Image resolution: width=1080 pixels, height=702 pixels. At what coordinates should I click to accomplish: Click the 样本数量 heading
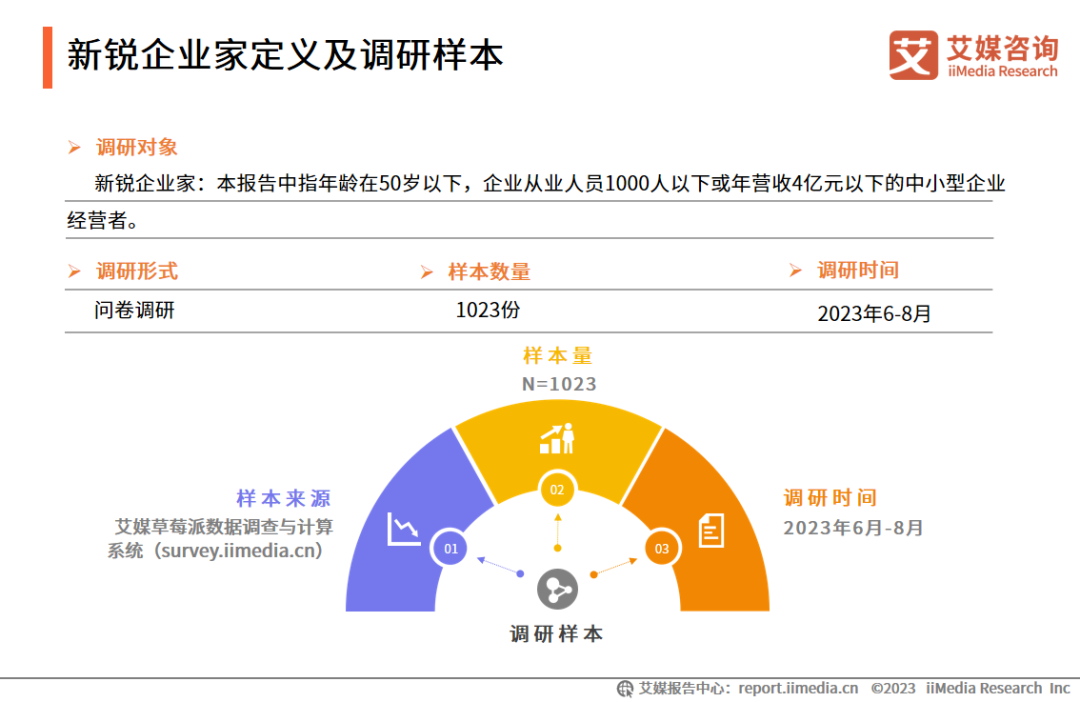click(489, 271)
